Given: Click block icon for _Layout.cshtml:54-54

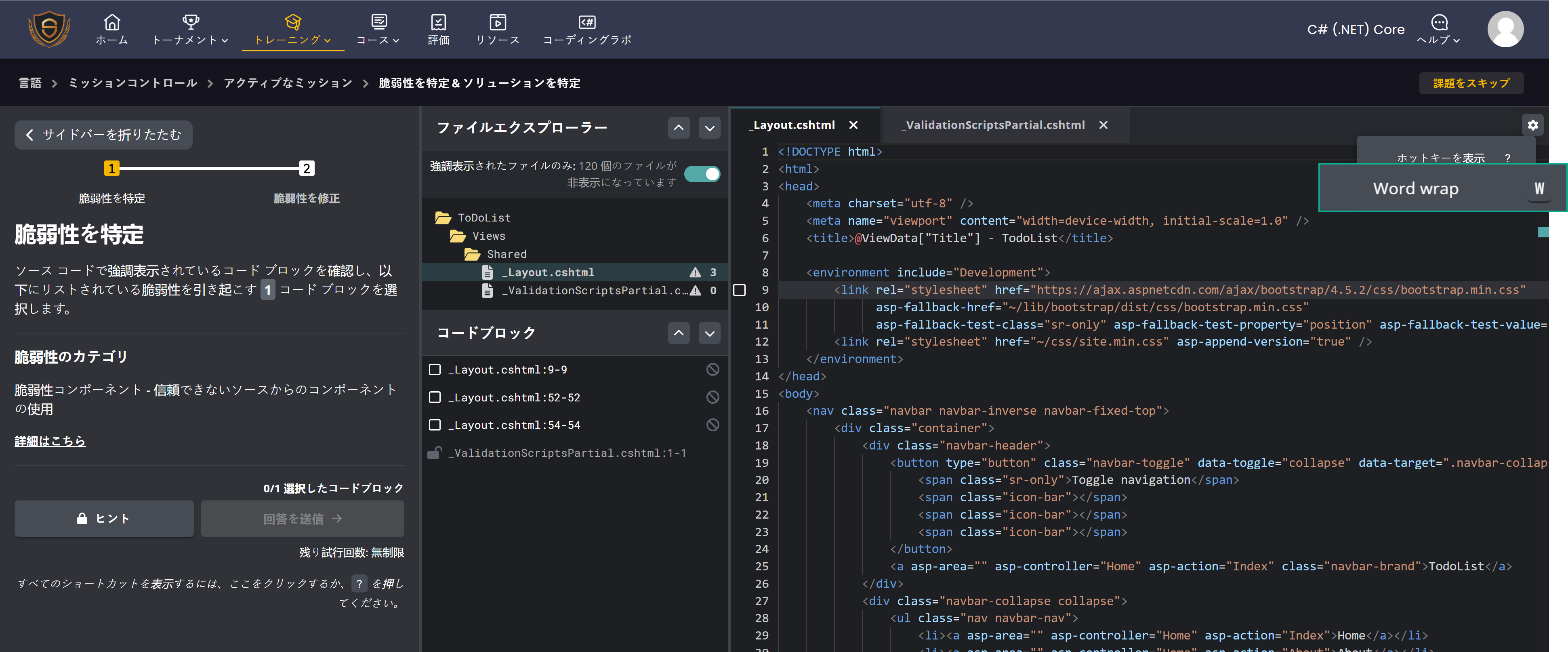Looking at the screenshot, I should coord(712,425).
